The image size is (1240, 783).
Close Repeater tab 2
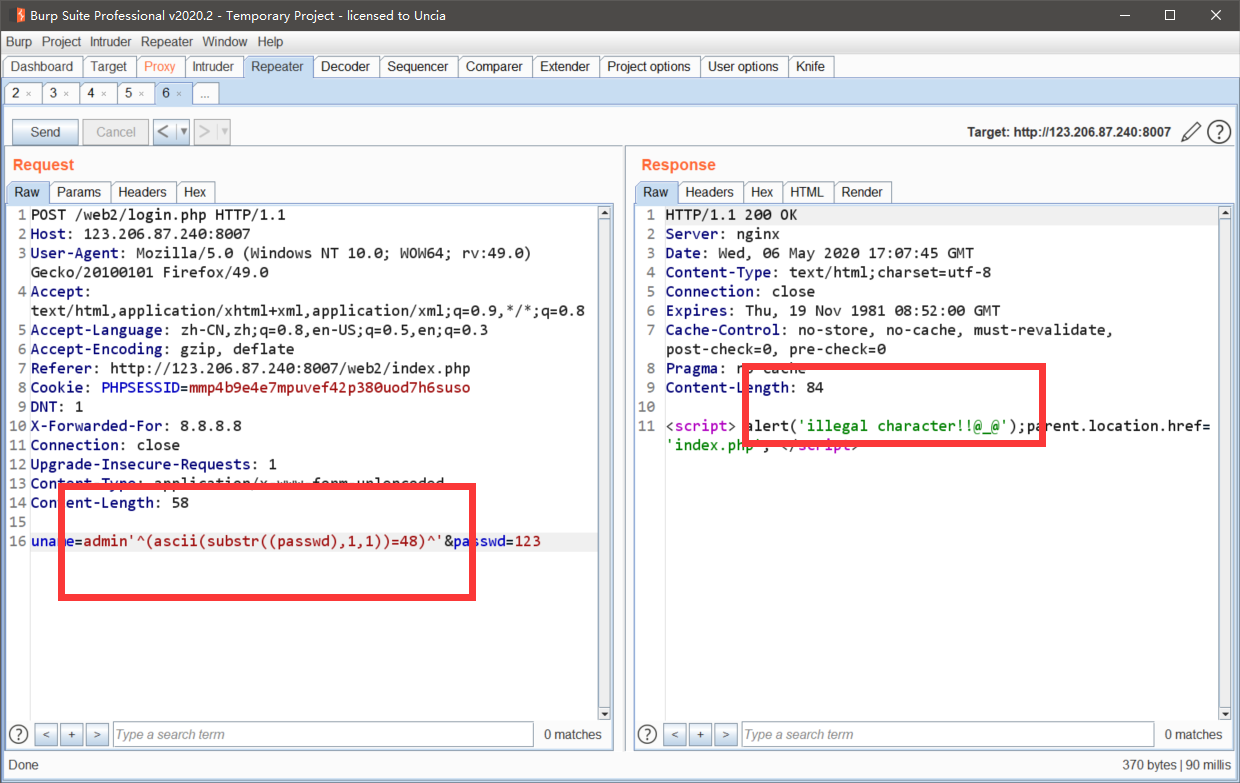click(29, 93)
